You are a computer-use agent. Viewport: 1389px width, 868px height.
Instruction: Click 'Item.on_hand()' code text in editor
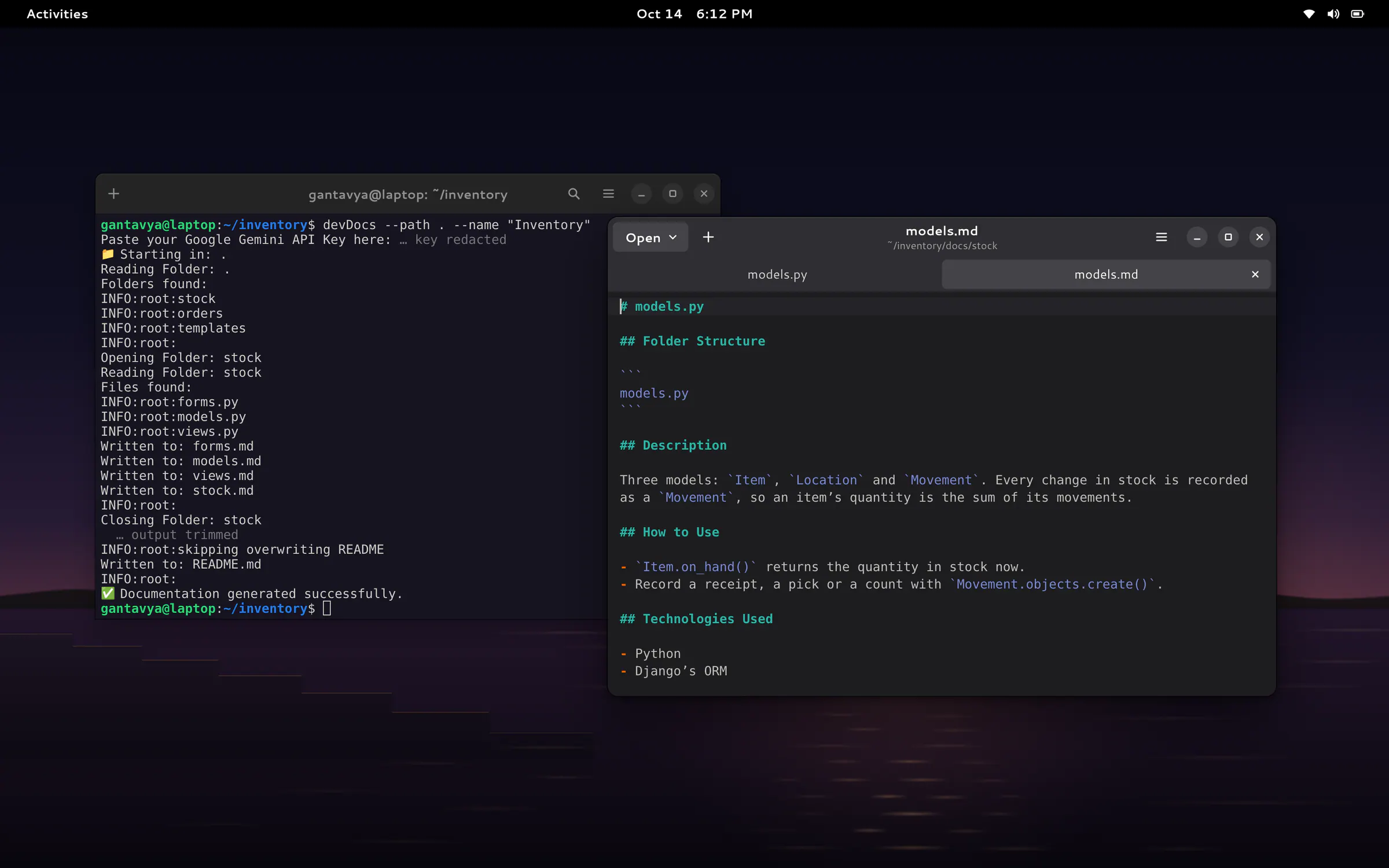coord(696,567)
